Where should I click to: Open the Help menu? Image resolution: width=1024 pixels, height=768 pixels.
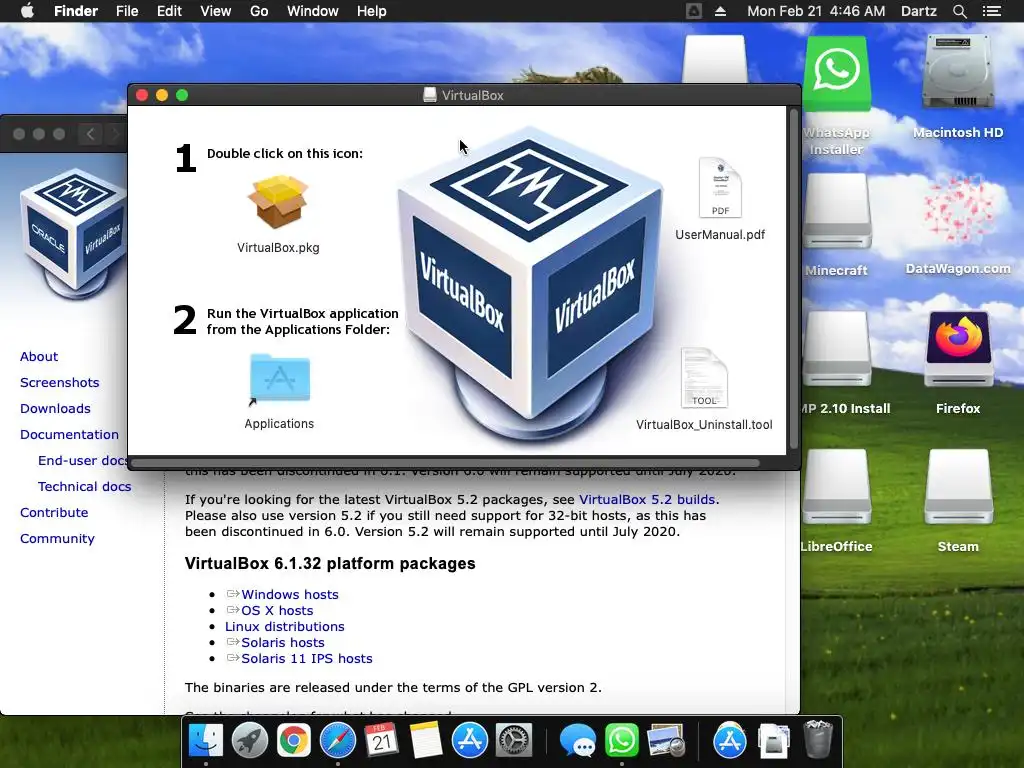pyautogui.click(x=372, y=11)
